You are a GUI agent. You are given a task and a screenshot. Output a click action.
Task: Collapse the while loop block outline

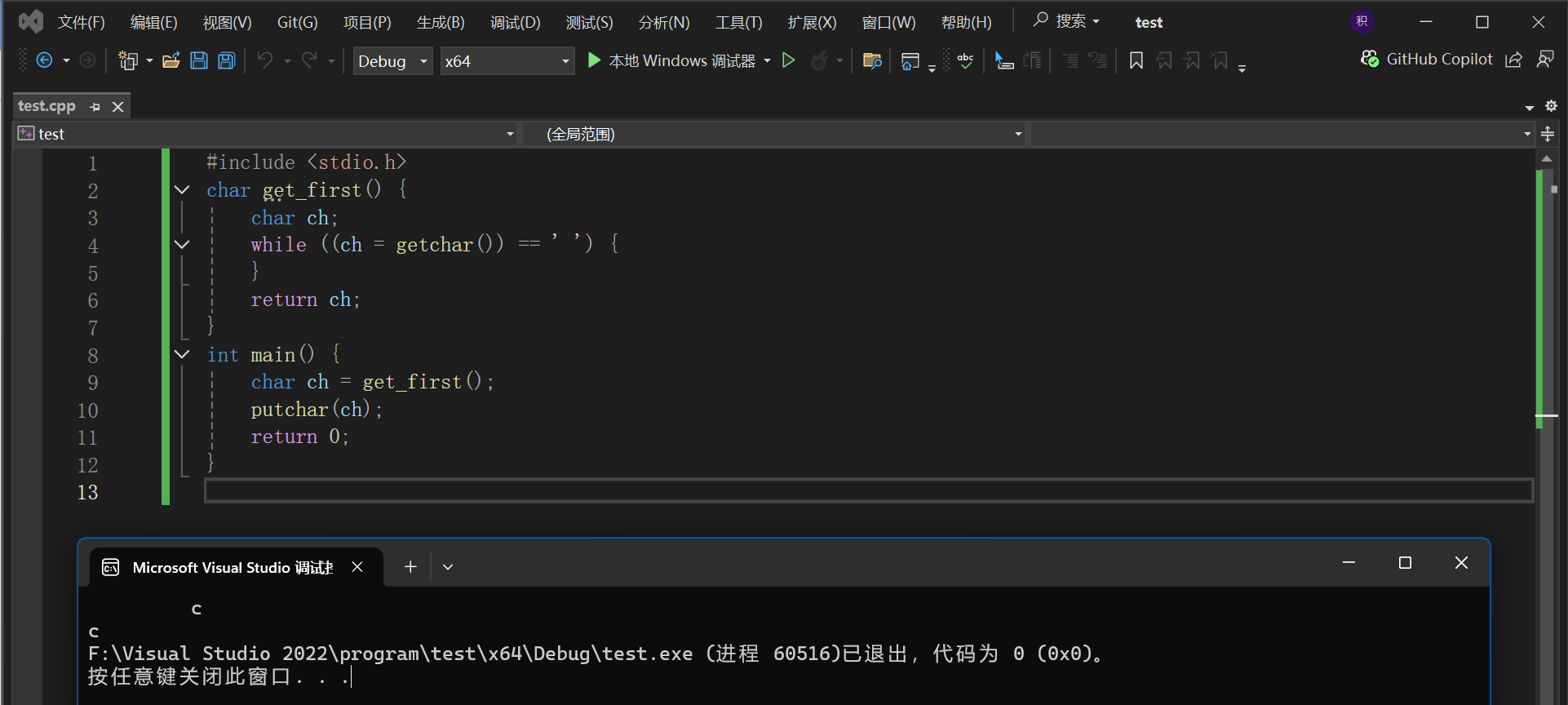click(182, 245)
